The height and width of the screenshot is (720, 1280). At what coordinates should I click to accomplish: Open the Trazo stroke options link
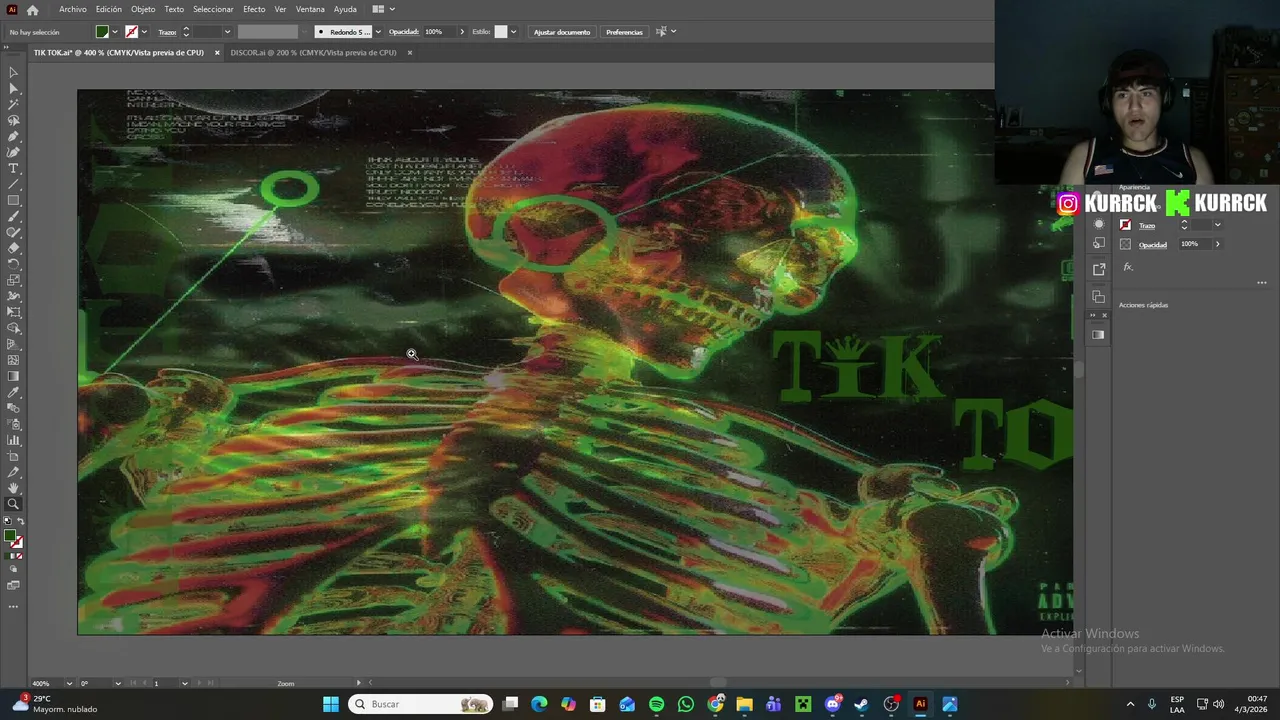click(x=167, y=32)
